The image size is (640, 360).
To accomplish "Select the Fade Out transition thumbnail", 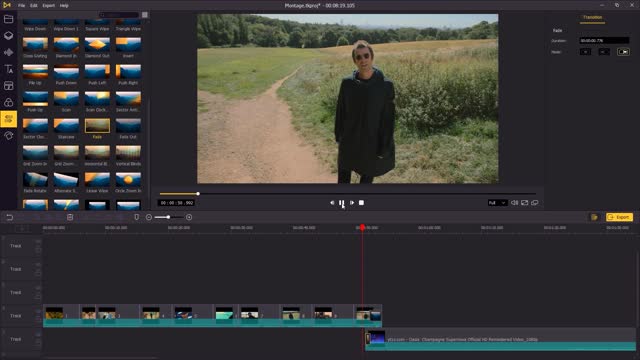I will [x=128, y=126].
